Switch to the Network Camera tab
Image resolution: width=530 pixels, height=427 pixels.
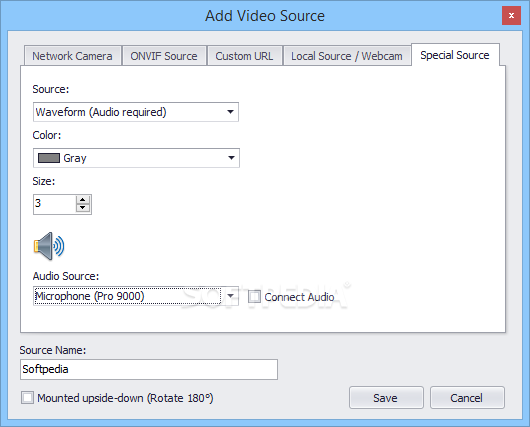[72, 56]
